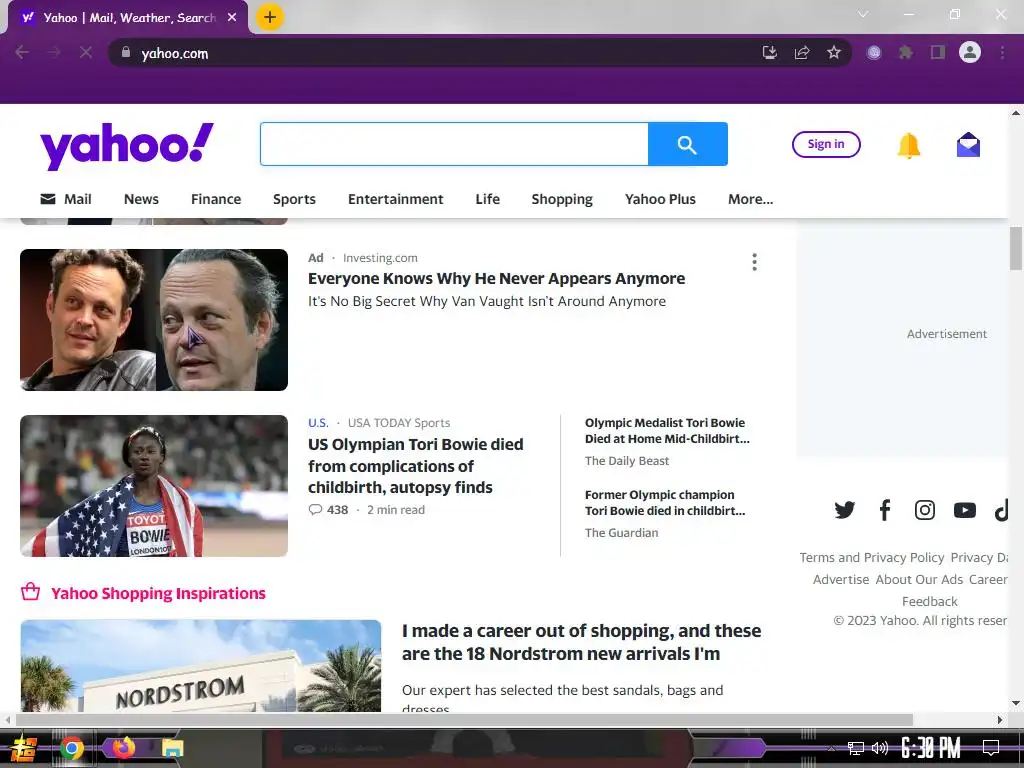Viewport: 1024px width, 768px height.
Task: Expand the More... navigation menu
Action: [750, 199]
